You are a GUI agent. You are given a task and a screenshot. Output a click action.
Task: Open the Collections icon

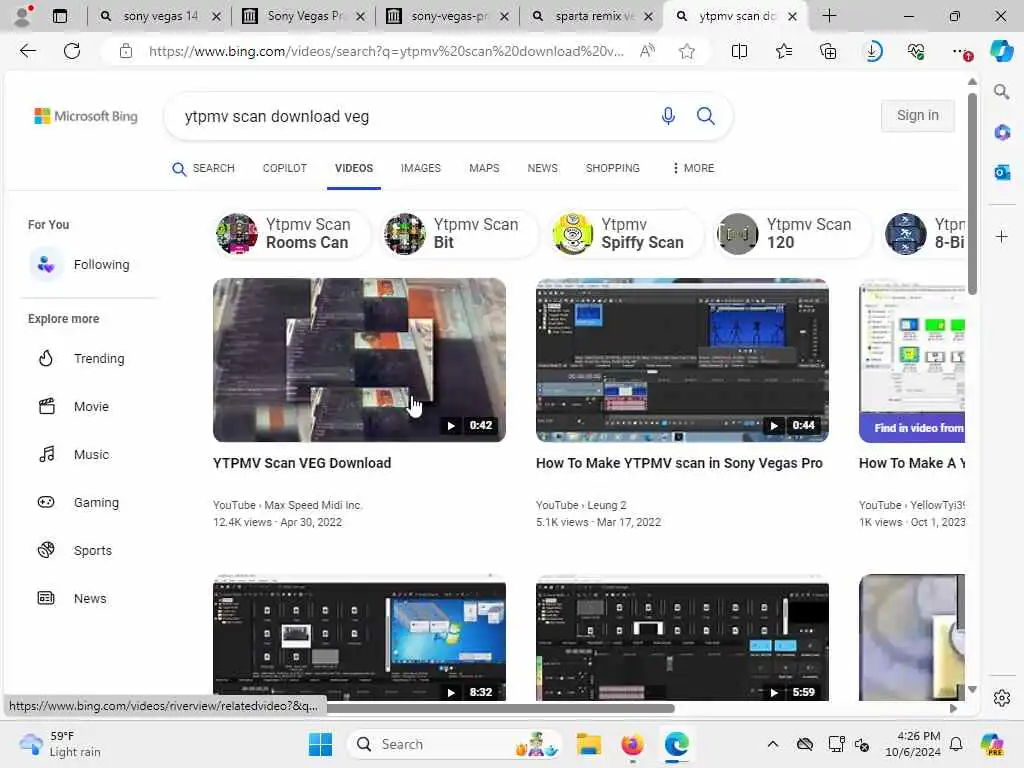click(828, 51)
